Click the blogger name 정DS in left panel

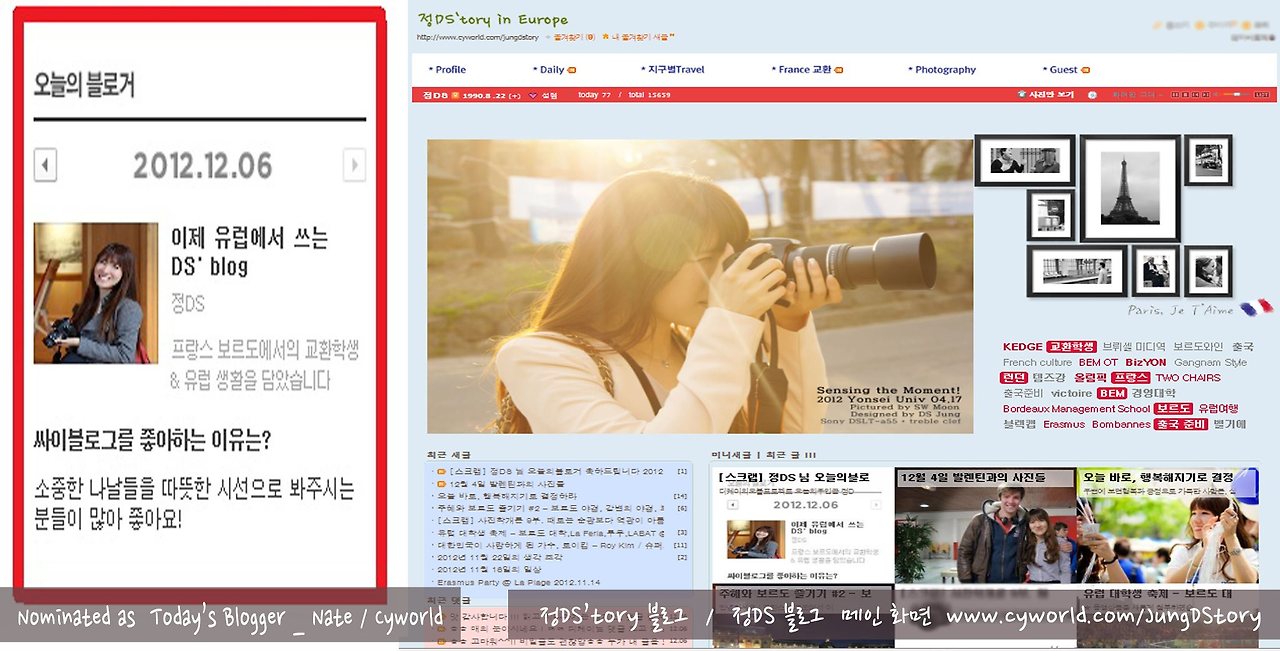click(x=187, y=303)
